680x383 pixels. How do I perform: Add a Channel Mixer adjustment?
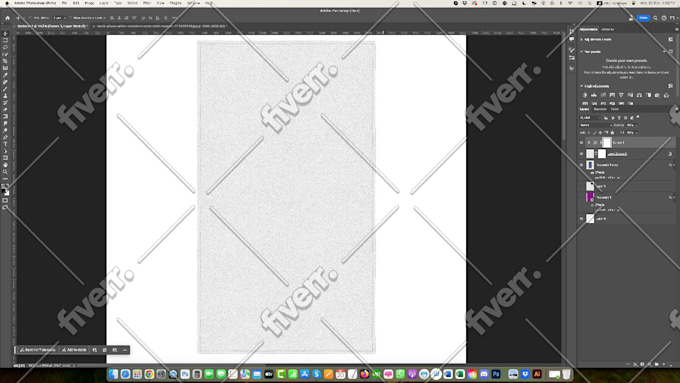pos(667,95)
